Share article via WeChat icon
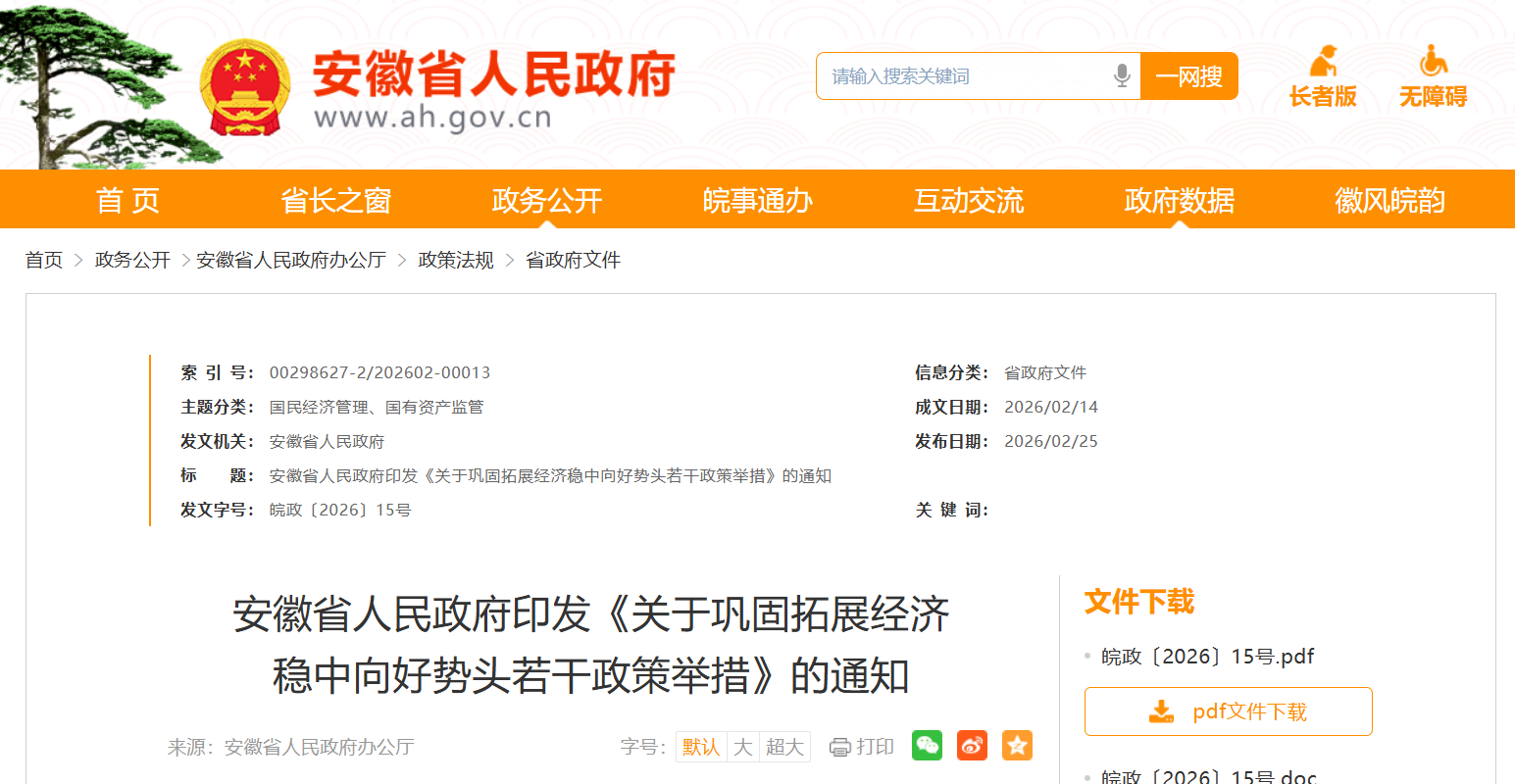This screenshot has width=1515, height=784. coord(927,746)
